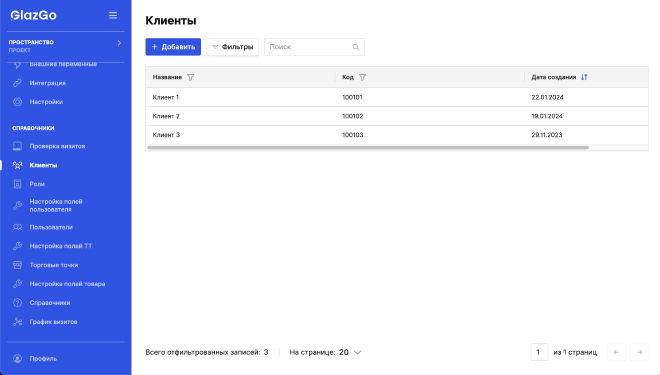This screenshot has height=375, width=660.
Task: Click code cell 100103
Action: pos(352,135)
